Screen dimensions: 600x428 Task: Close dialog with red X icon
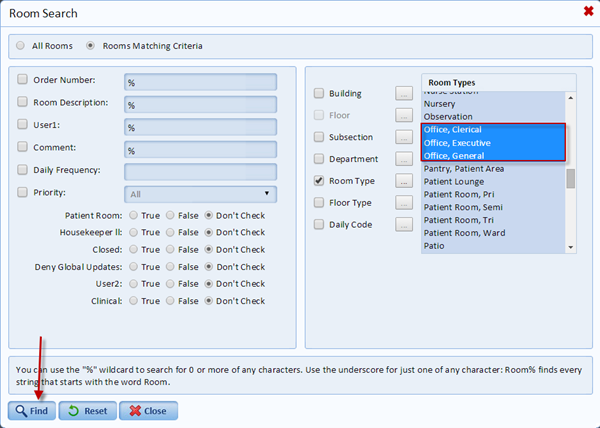(x=587, y=12)
